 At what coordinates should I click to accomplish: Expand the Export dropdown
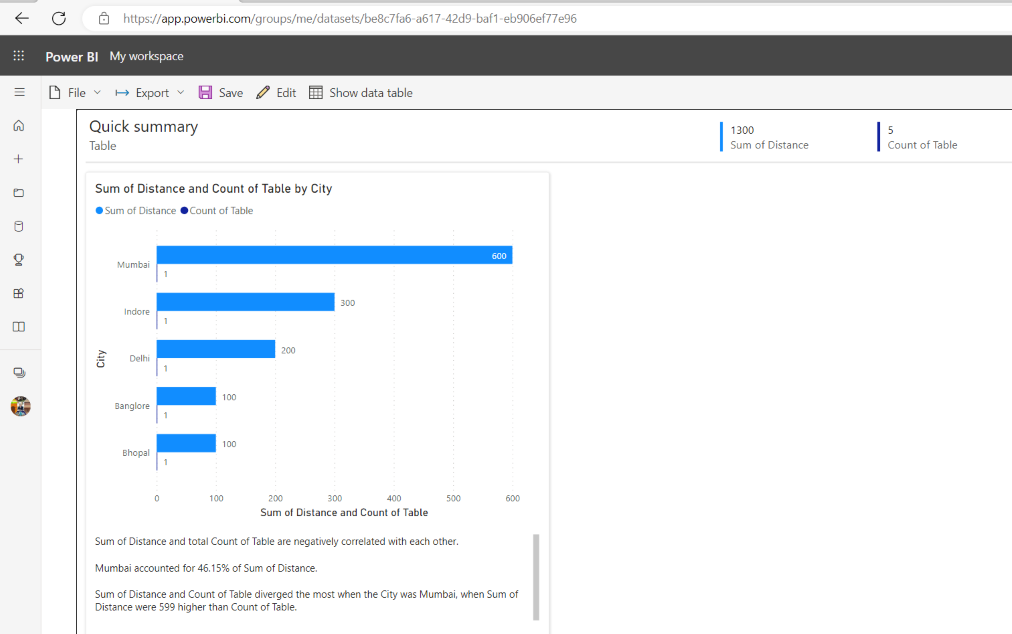click(x=150, y=92)
